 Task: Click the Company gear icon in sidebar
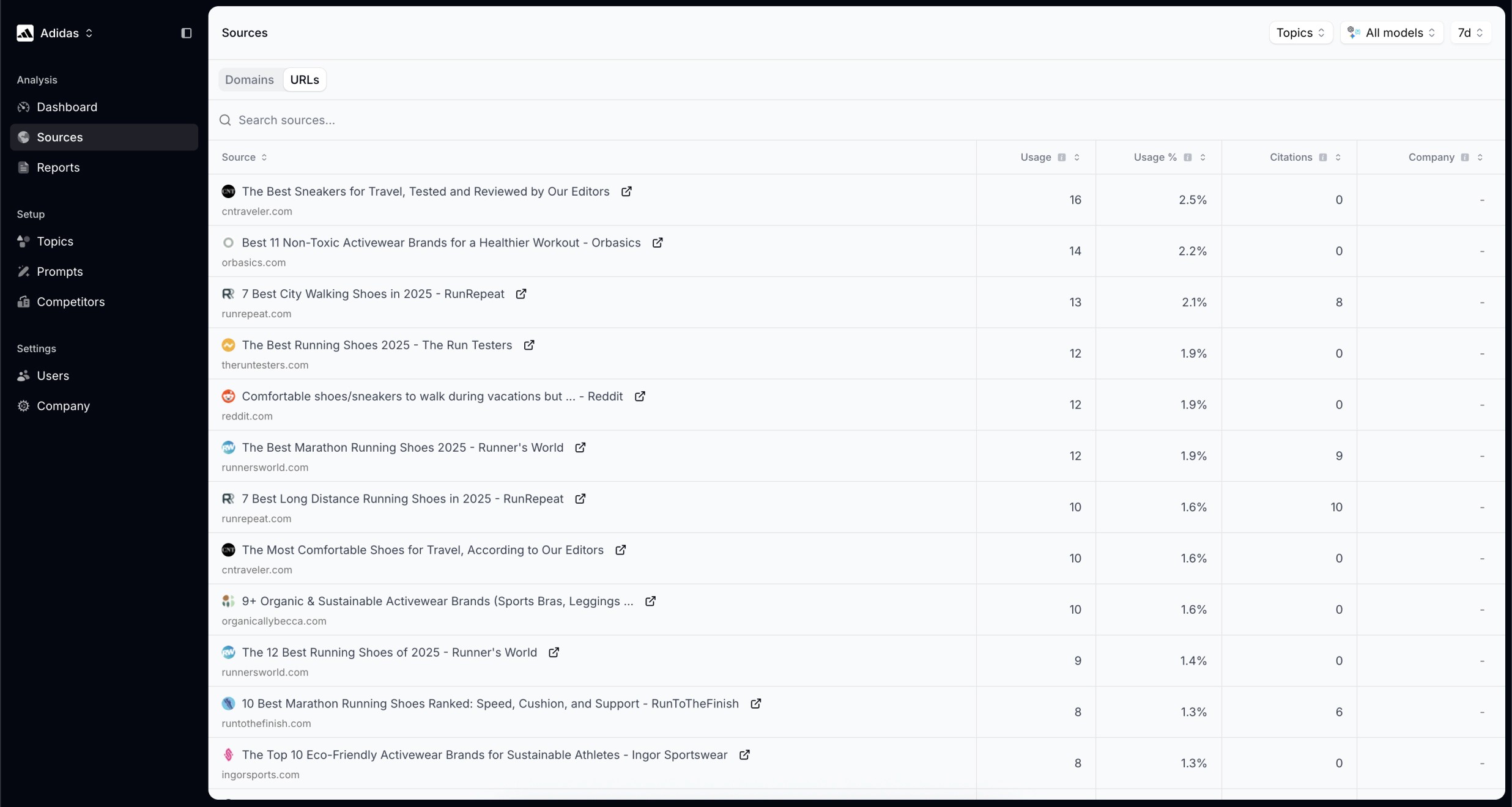coord(23,406)
